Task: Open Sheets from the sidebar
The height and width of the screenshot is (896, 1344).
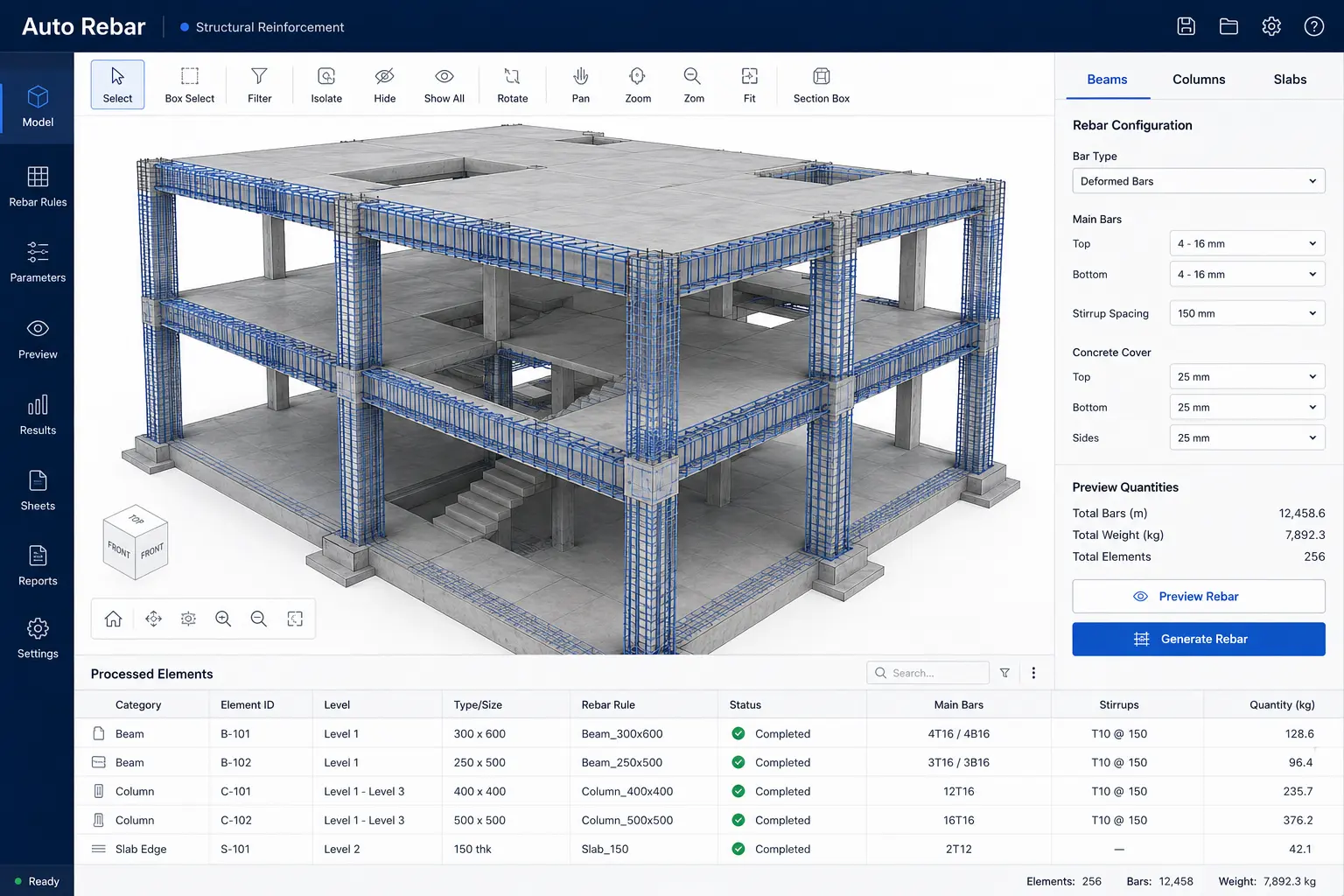Action: click(38, 491)
